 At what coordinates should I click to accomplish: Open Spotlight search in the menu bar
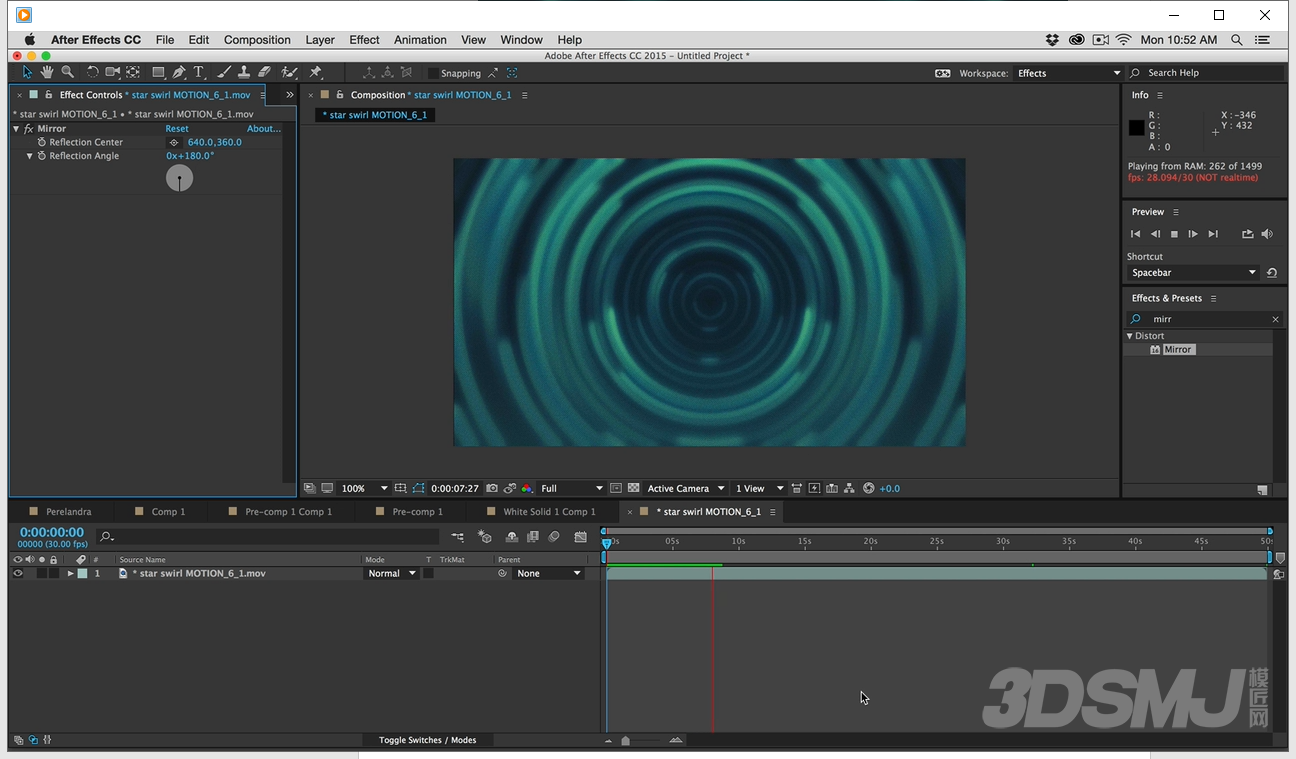(1237, 40)
